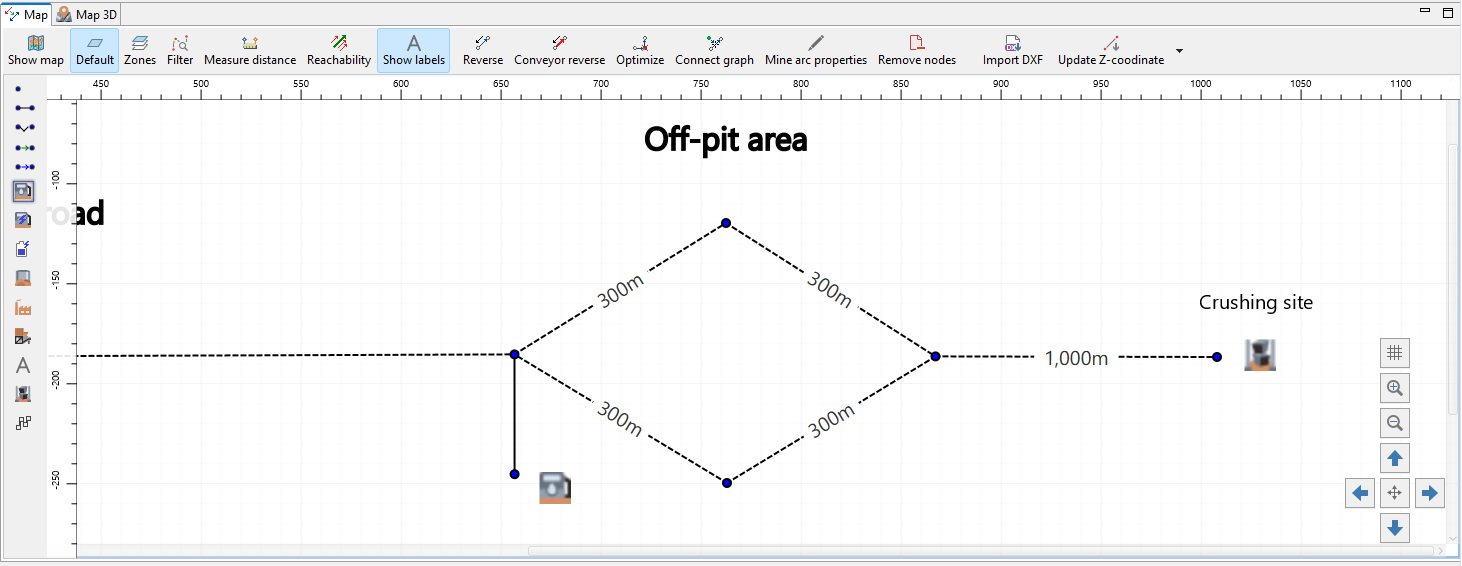This screenshot has height=566, width=1462.
Task: Open Mine arc properties
Action: coord(816,50)
